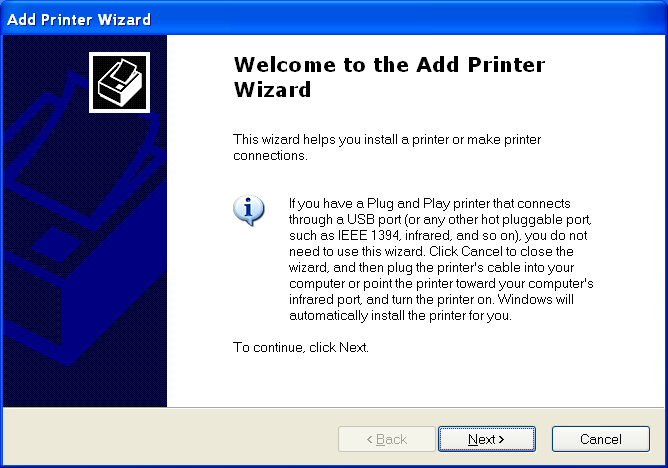Click the small printer icon in the white square

[119, 81]
